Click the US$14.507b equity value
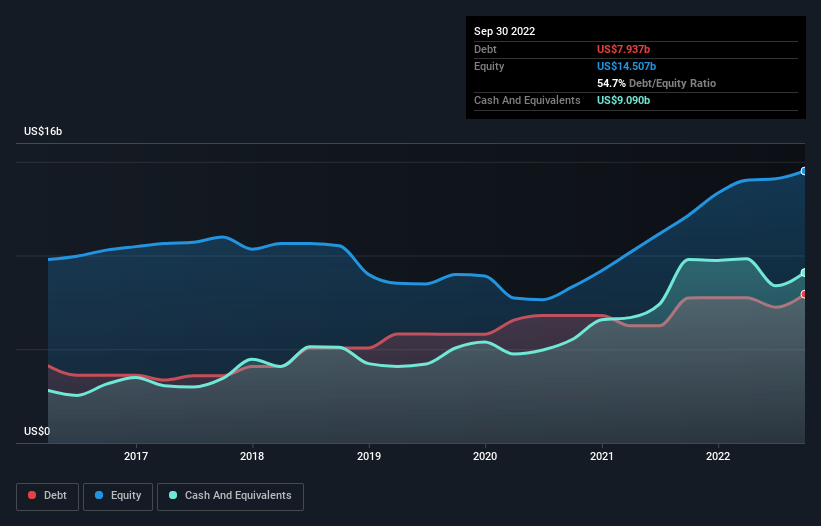 (626, 66)
